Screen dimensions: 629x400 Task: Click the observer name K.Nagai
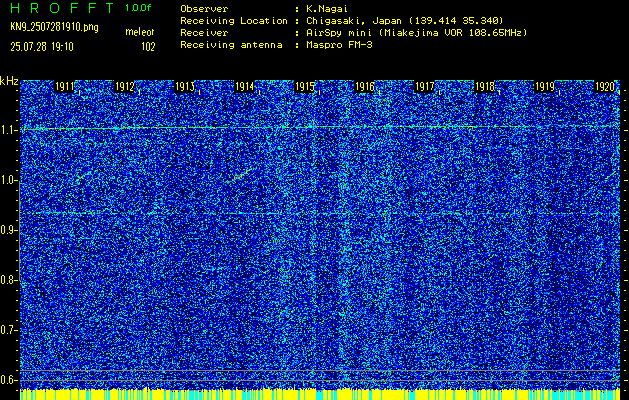pyautogui.click(x=327, y=9)
